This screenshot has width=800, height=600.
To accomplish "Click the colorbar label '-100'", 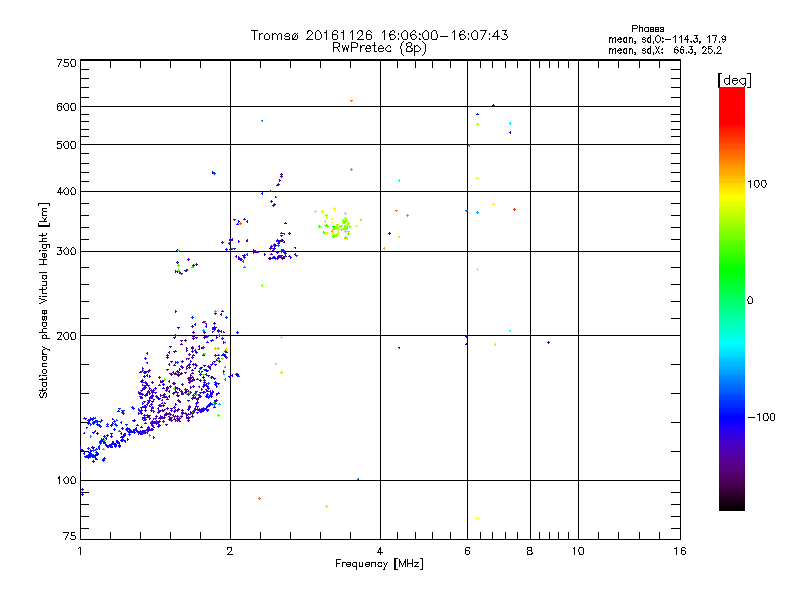I will (761, 417).
